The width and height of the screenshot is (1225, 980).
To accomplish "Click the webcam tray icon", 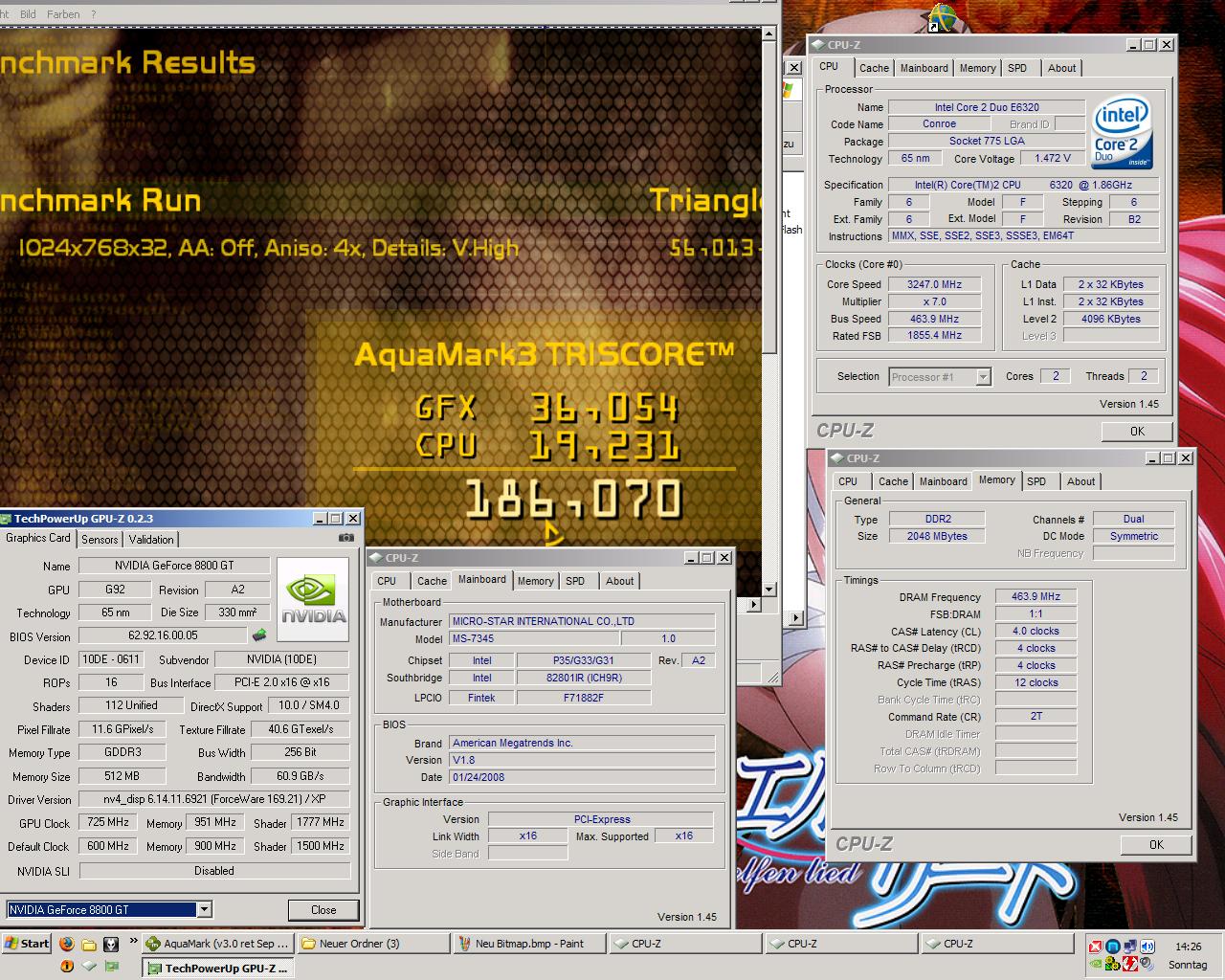I will coord(1147,964).
